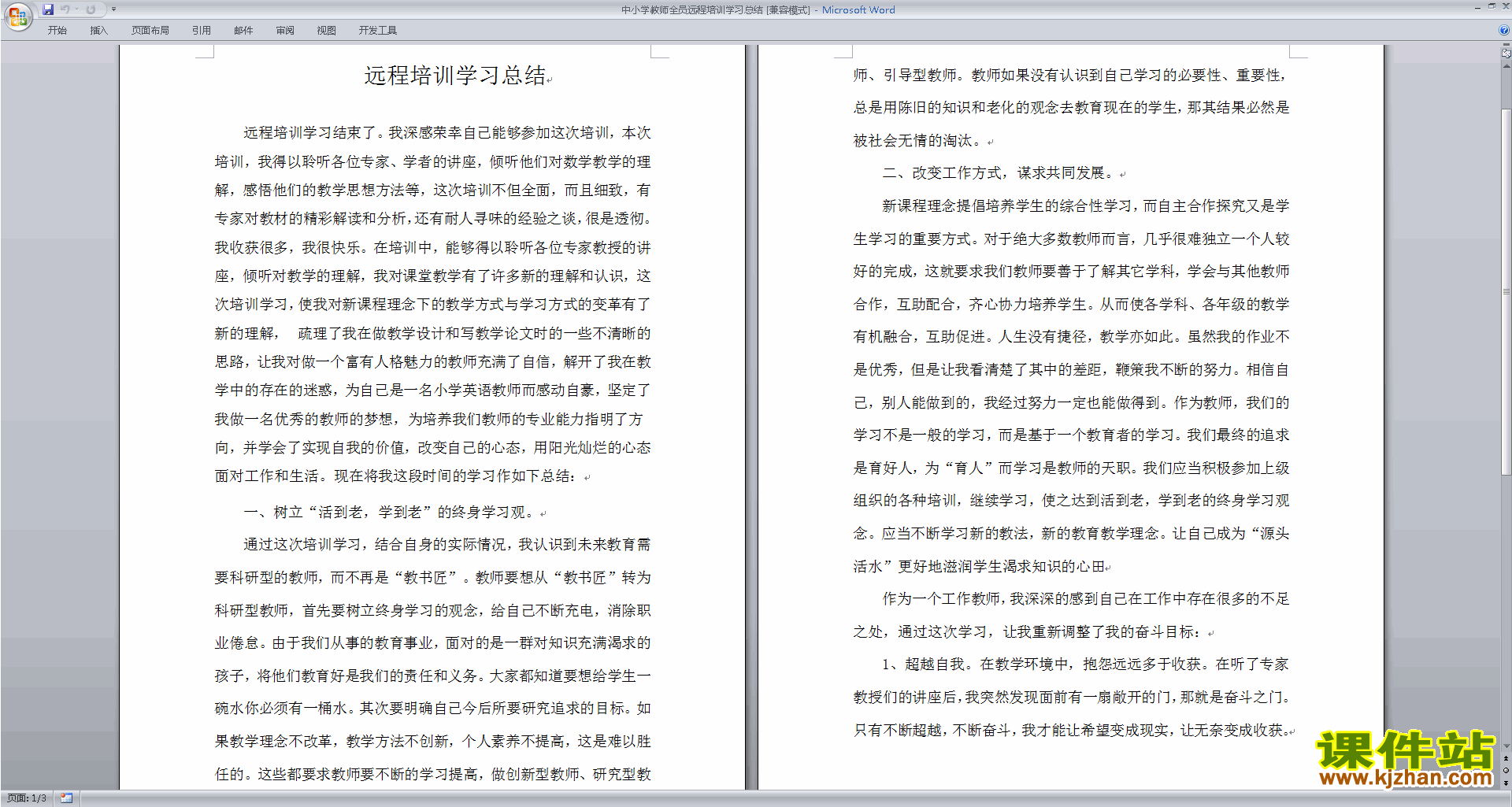Click the line starting 远程培训学习结束了
Image resolution: width=1512 pixels, height=807 pixels.
tap(447, 133)
